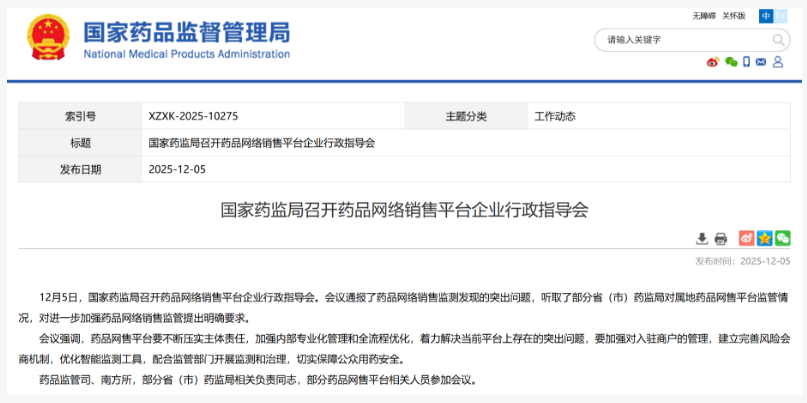
Task: Open the user account icon
Action: [x=778, y=62]
